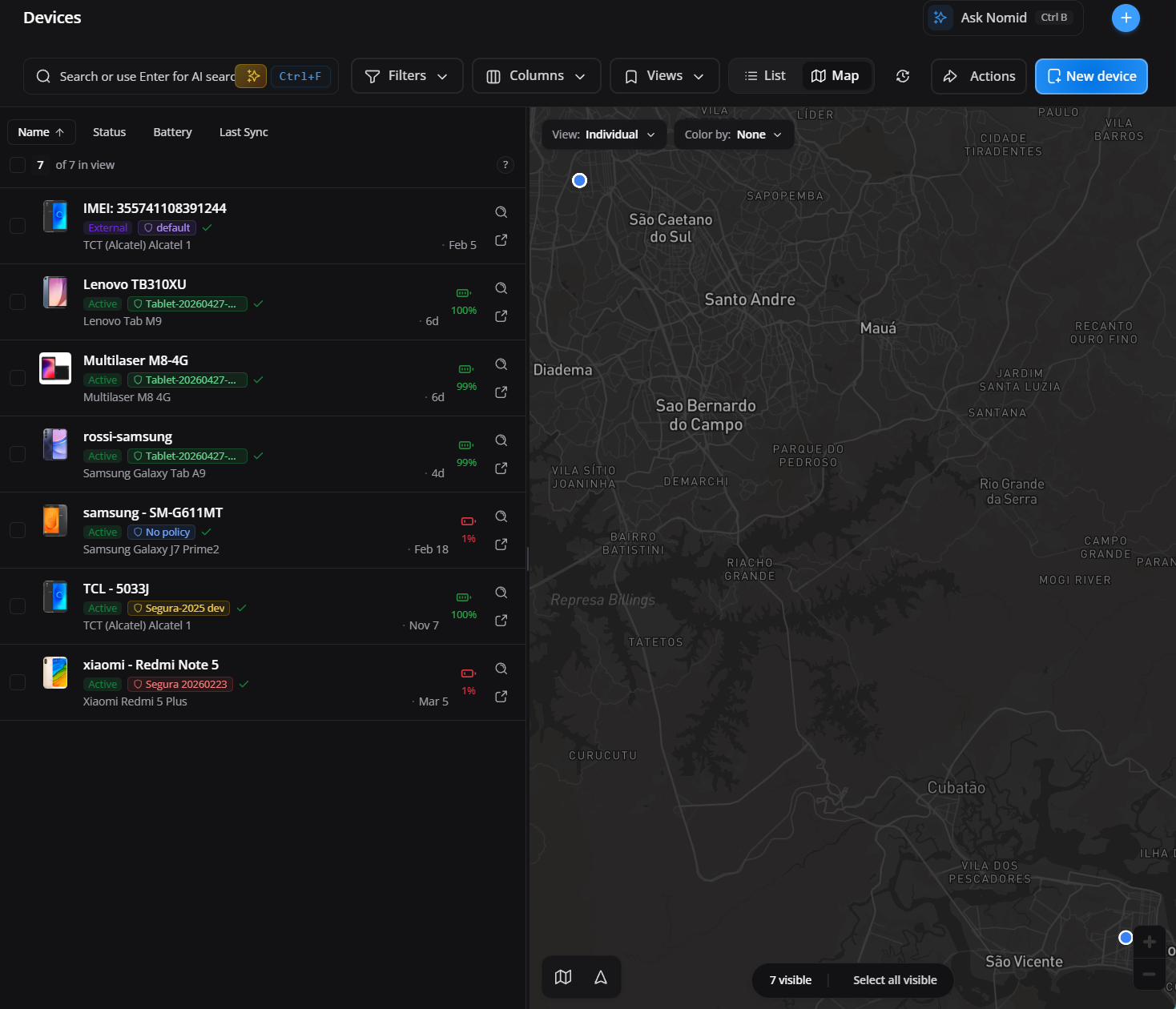The image size is (1176, 1009).
Task: Click locate icon for IMEI device row
Action: [501, 212]
